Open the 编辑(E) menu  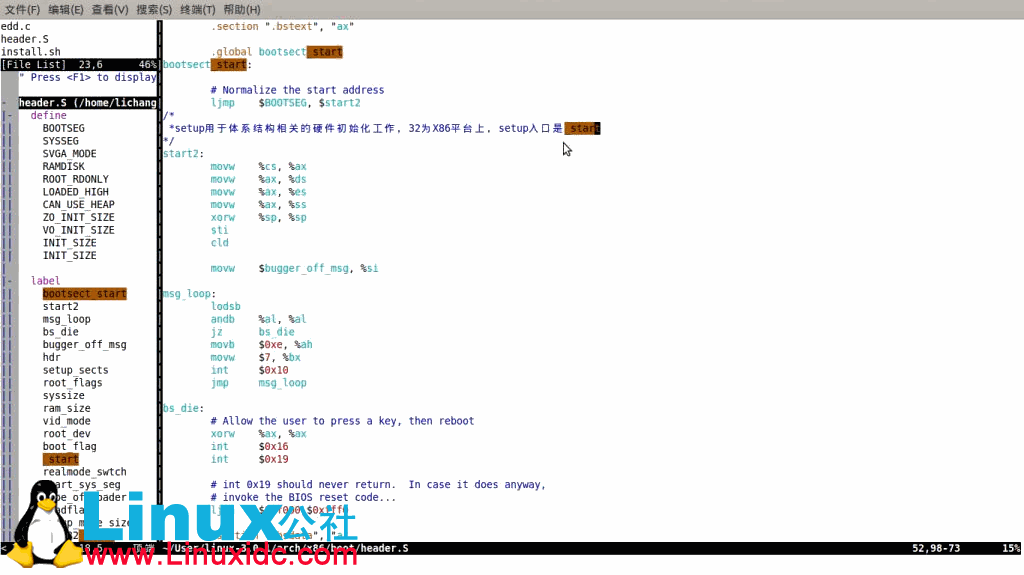click(x=66, y=9)
